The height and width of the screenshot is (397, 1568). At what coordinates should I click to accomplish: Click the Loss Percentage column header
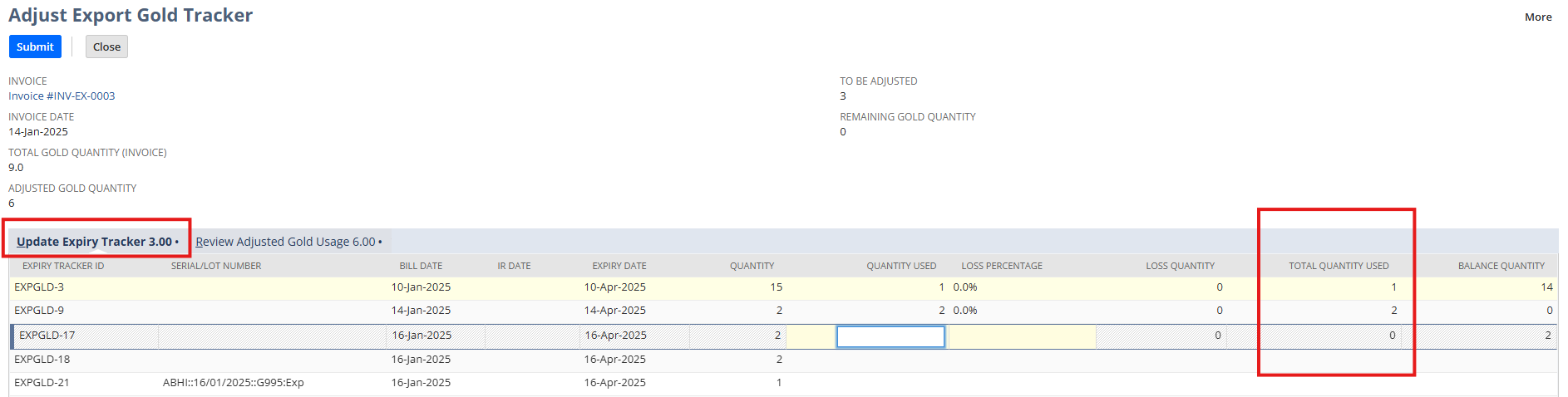pos(1001,266)
